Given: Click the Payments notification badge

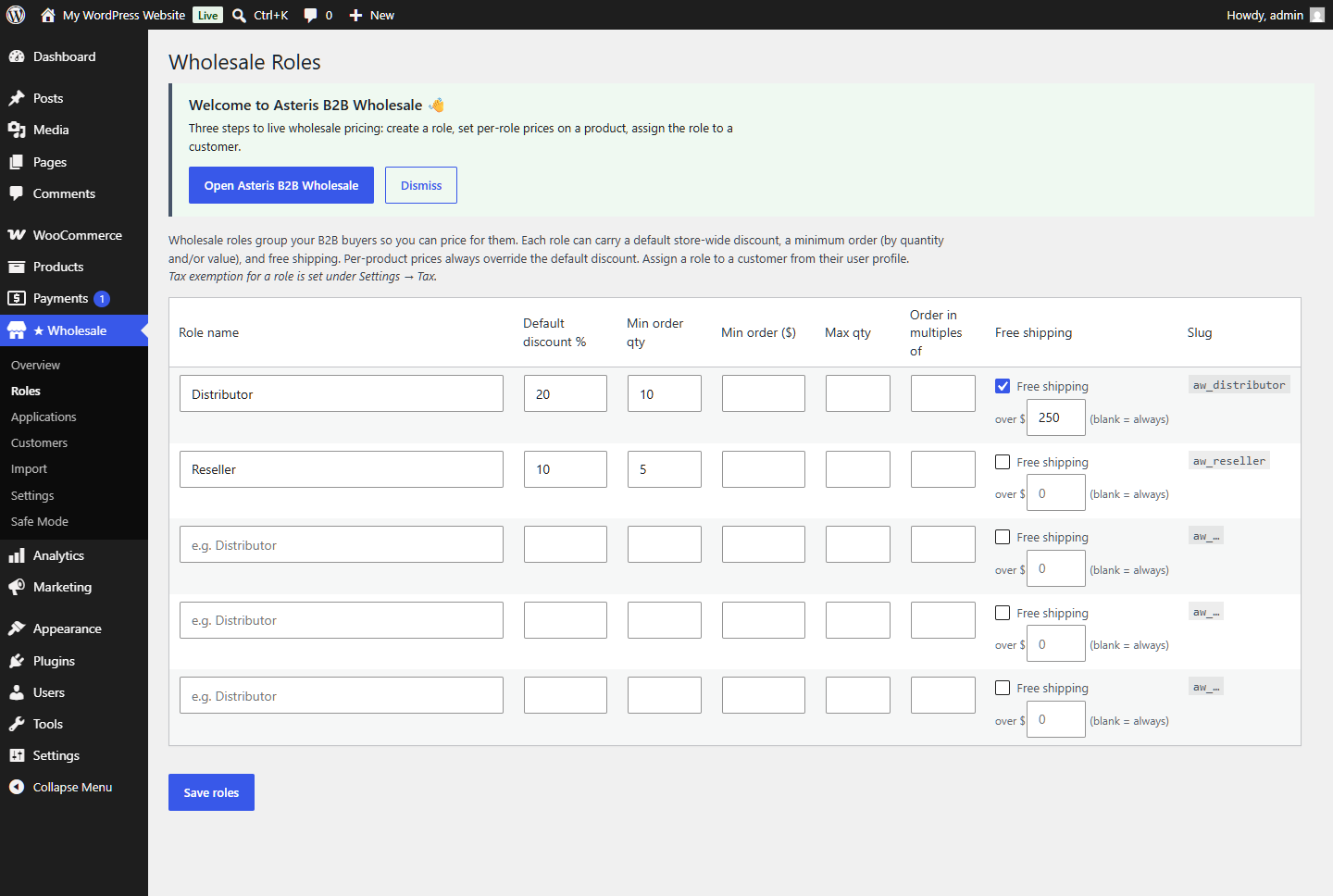Looking at the screenshot, I should (x=102, y=298).
